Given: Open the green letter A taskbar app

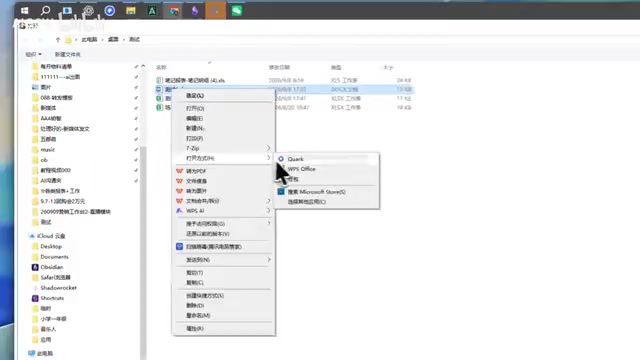Looking at the screenshot, I should click(x=152, y=11).
